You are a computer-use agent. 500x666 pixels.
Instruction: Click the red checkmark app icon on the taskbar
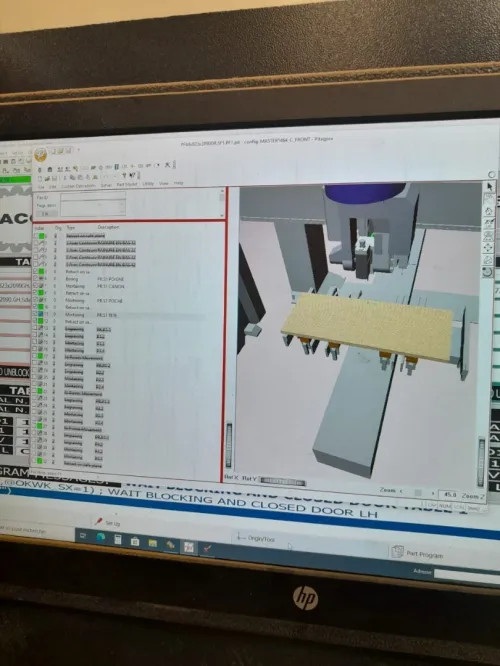tap(207, 548)
